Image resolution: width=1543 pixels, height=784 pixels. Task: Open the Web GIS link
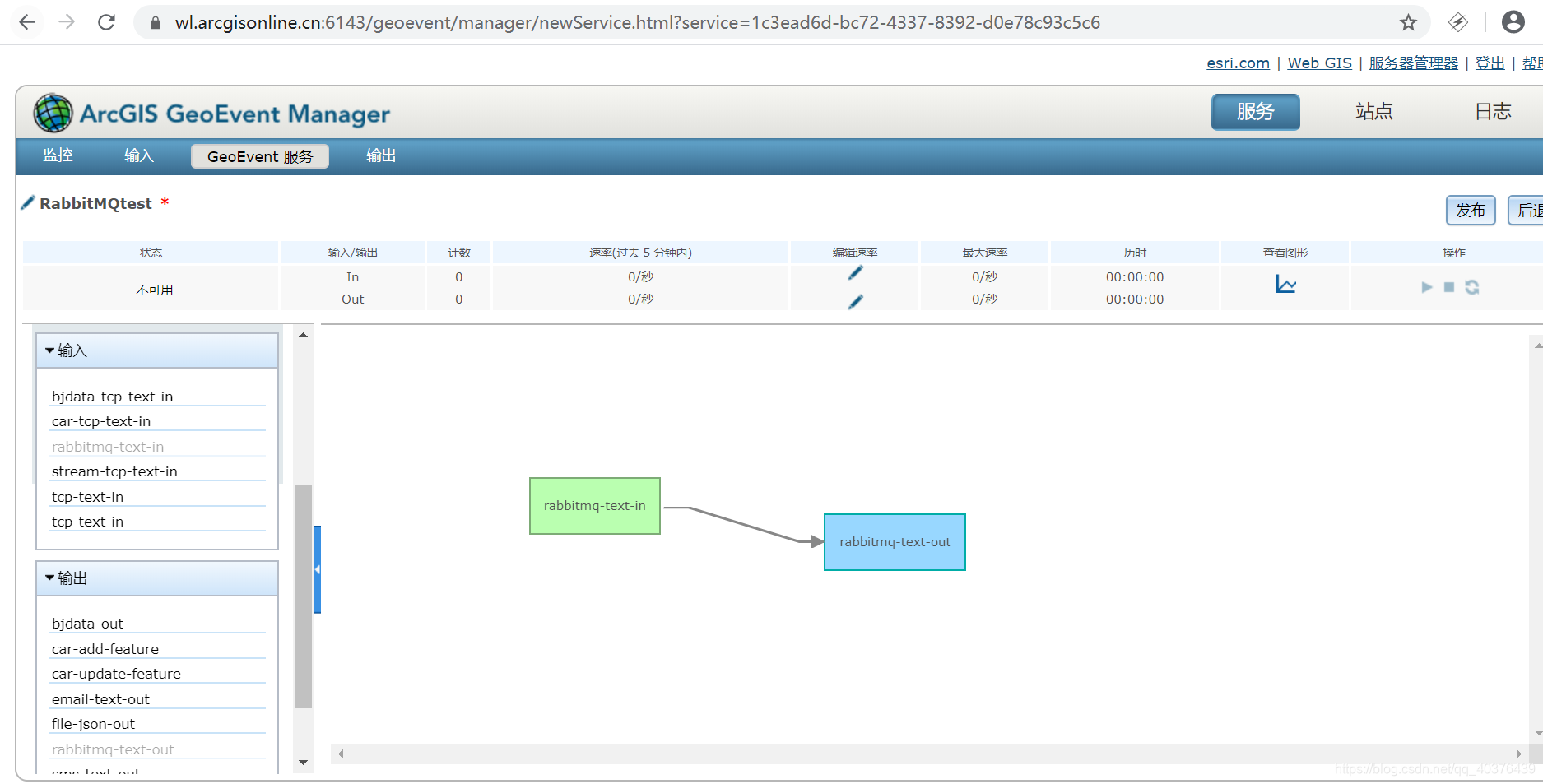click(x=1319, y=63)
